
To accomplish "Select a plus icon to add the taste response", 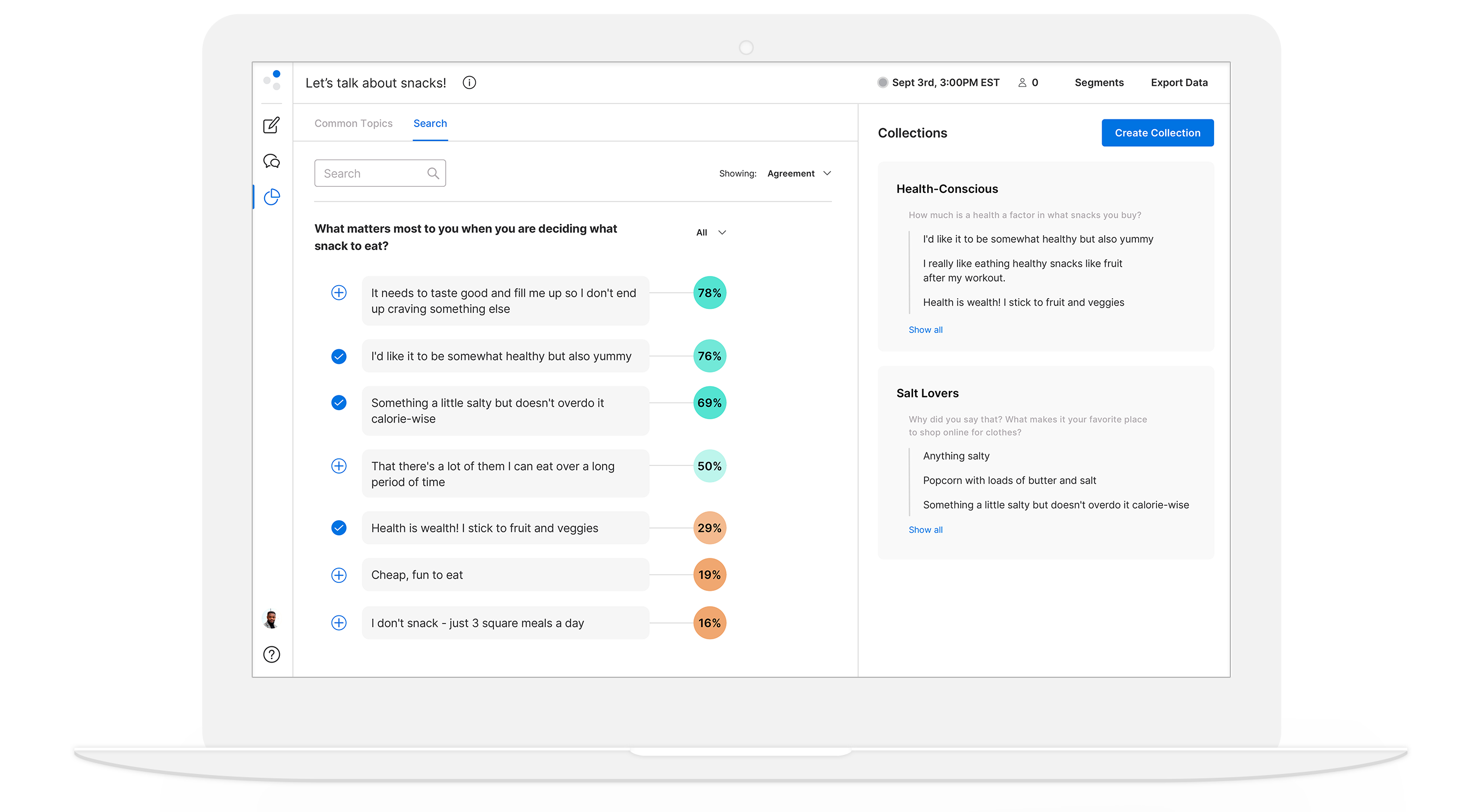I will [x=339, y=293].
